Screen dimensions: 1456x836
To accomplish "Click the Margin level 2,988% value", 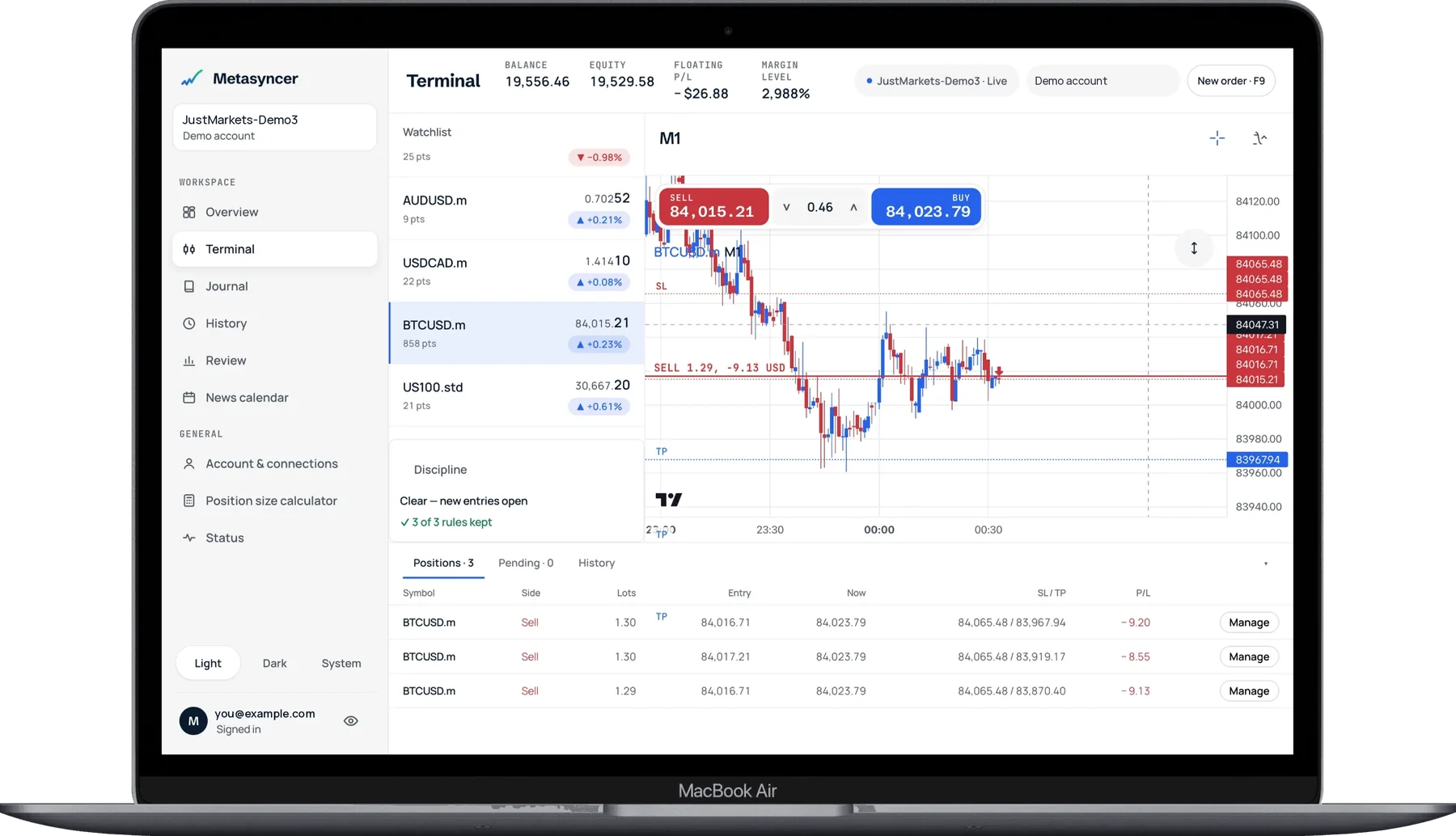I will pyautogui.click(x=785, y=94).
